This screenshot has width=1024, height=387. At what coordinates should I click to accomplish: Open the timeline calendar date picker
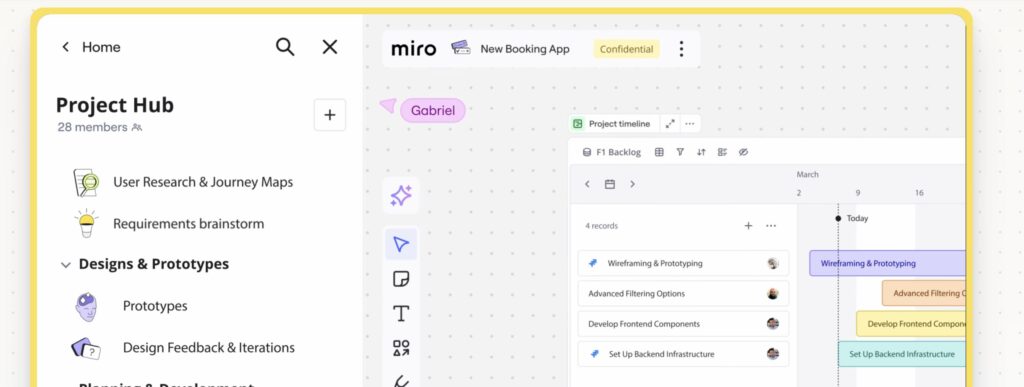click(x=609, y=184)
